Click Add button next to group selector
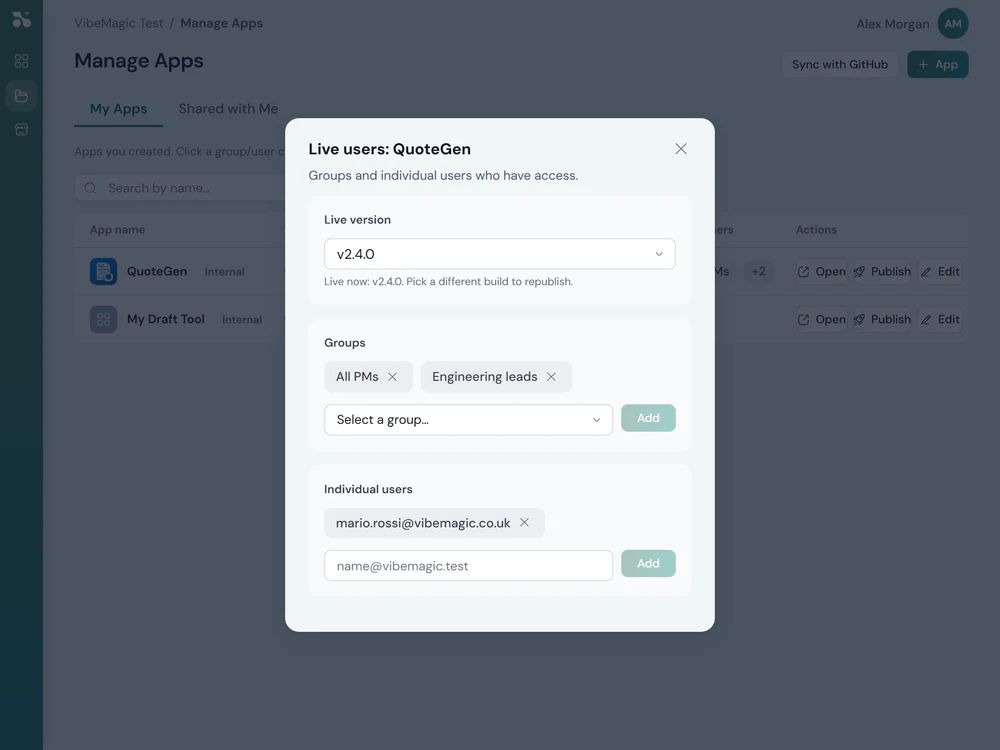This screenshot has height=750, width=1000. click(x=648, y=418)
